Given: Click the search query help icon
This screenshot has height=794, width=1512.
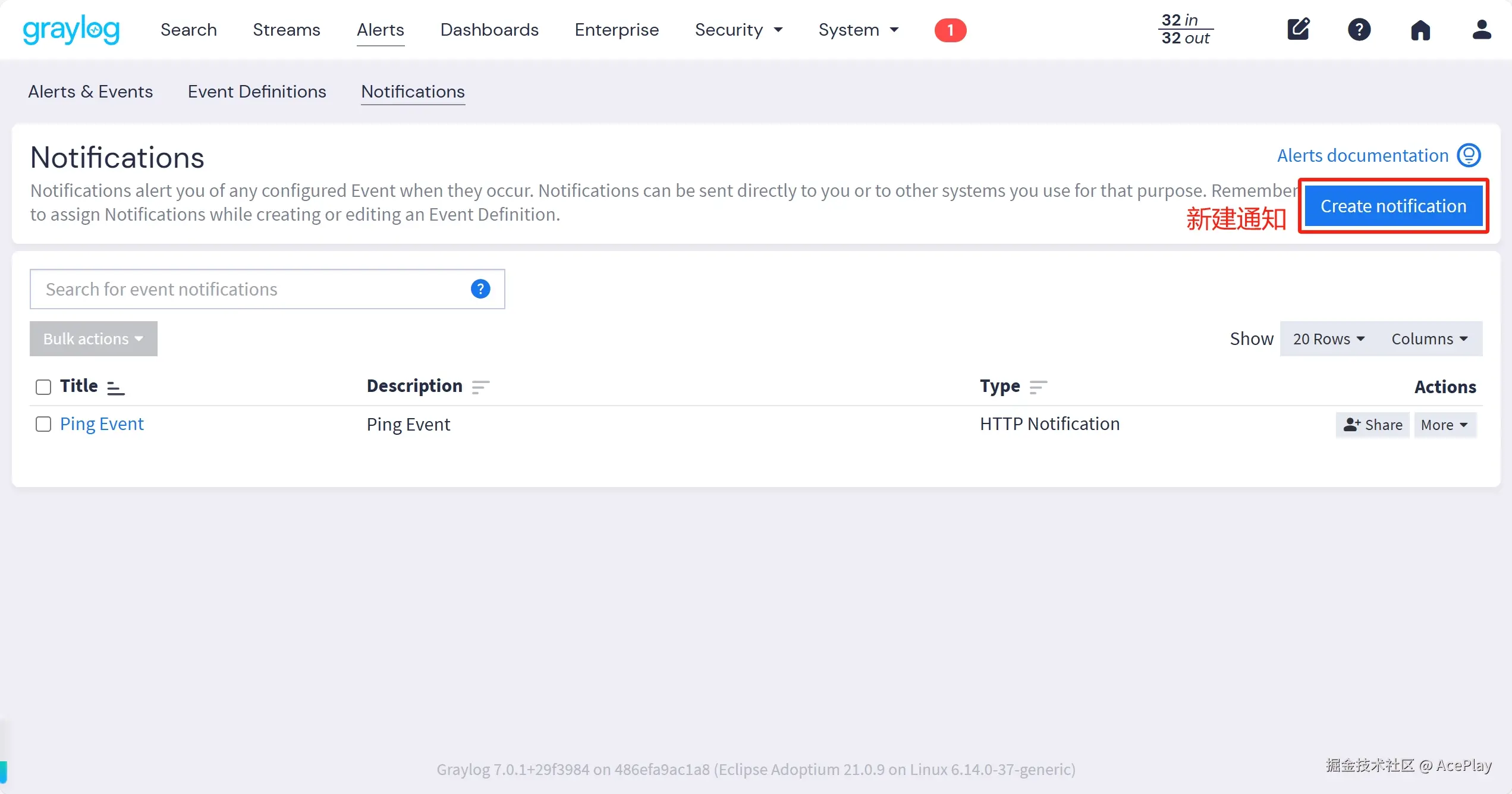Looking at the screenshot, I should 480,289.
